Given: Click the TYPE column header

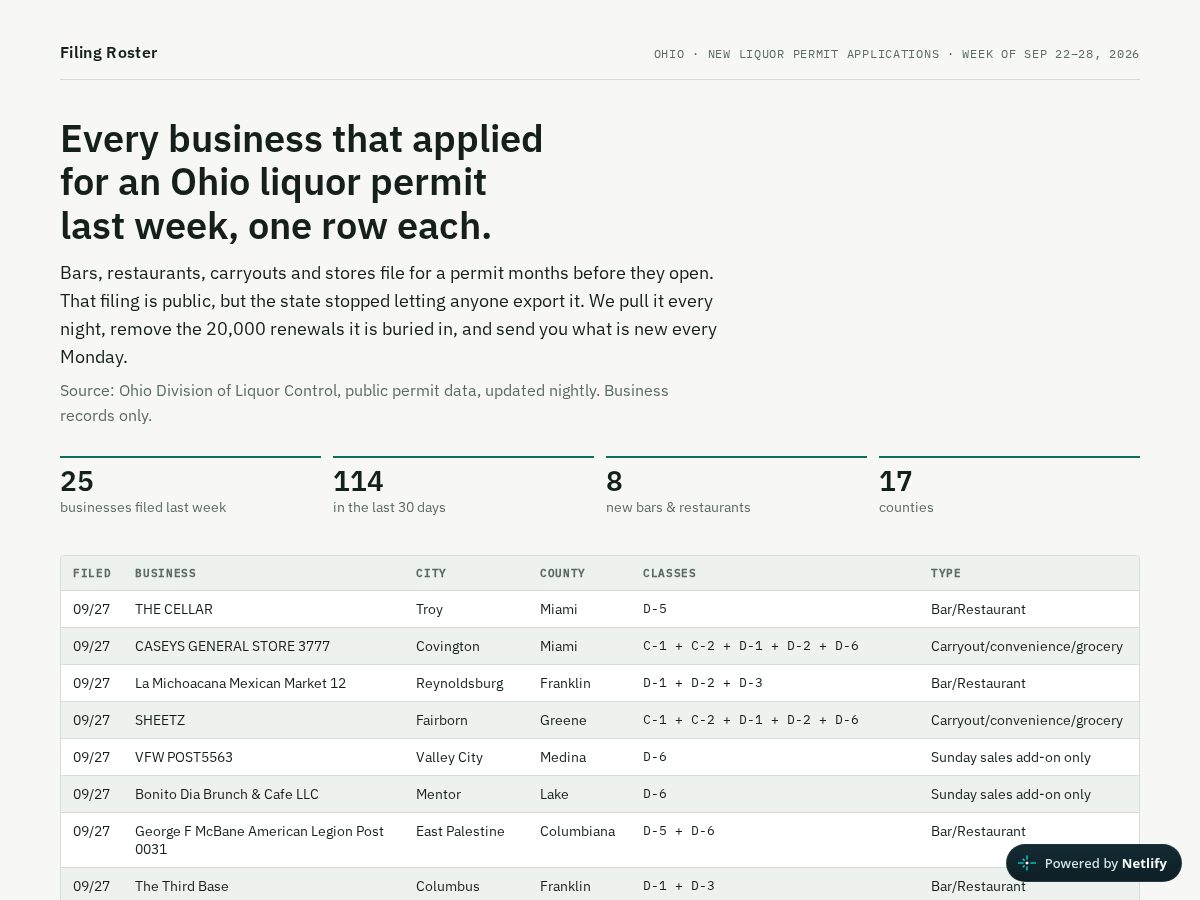Looking at the screenshot, I should tap(946, 573).
